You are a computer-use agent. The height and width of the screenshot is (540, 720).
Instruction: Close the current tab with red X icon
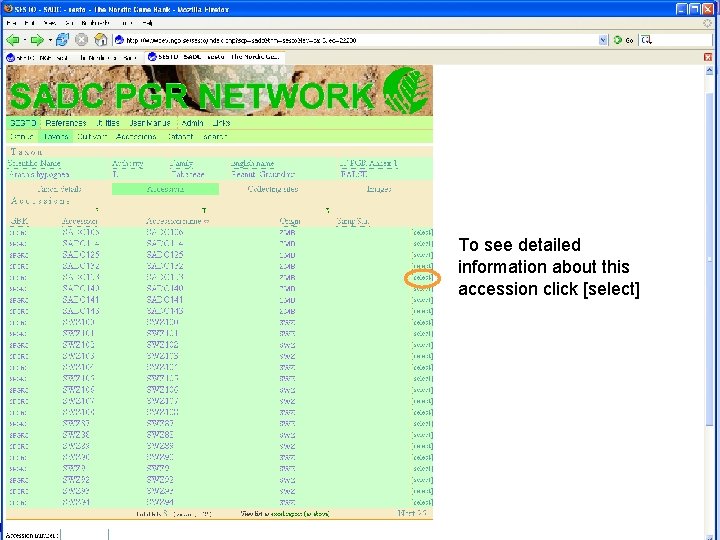click(x=708, y=57)
